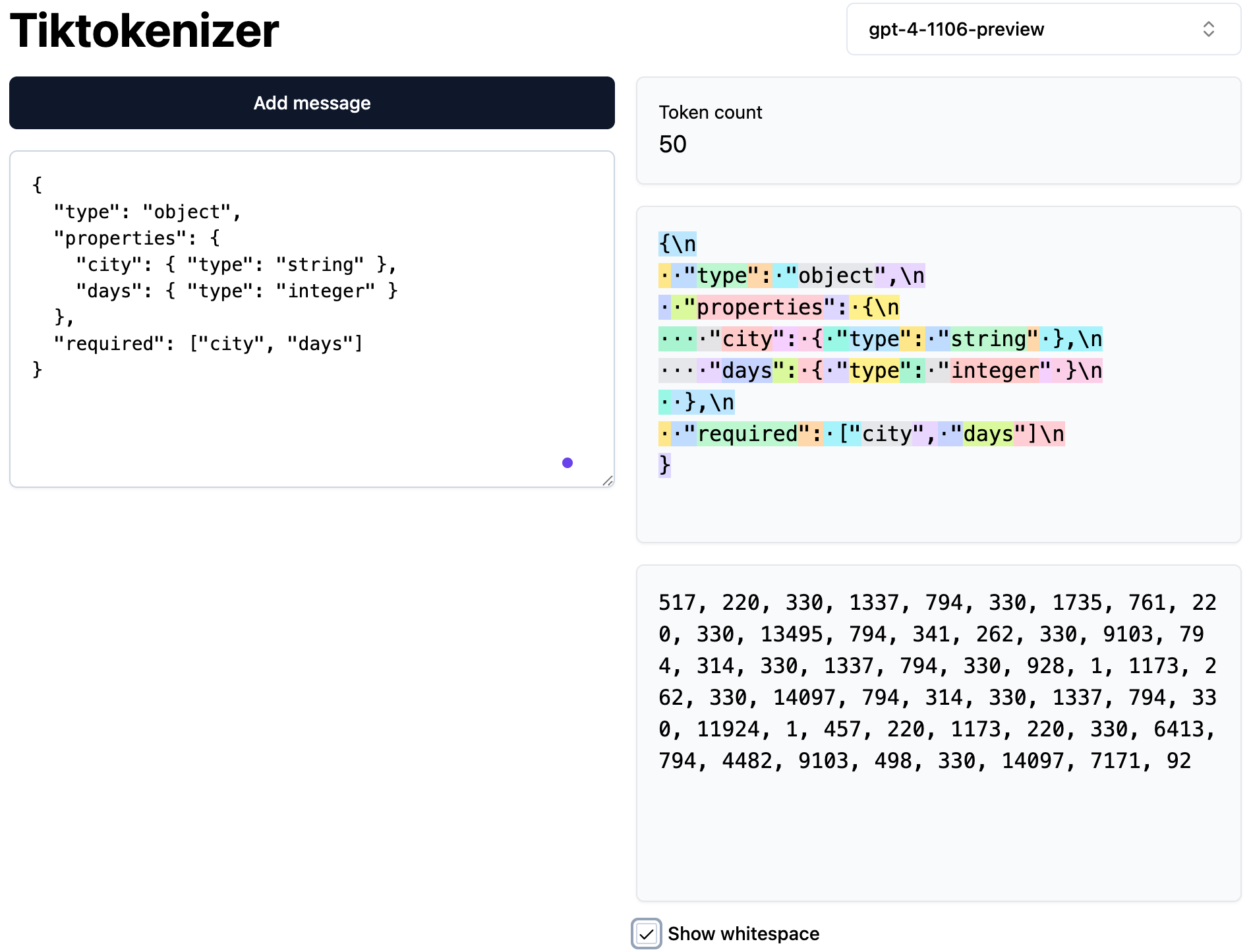This screenshot has width=1251, height=952.
Task: Click the purple dot icon in text area
Action: pyautogui.click(x=567, y=463)
